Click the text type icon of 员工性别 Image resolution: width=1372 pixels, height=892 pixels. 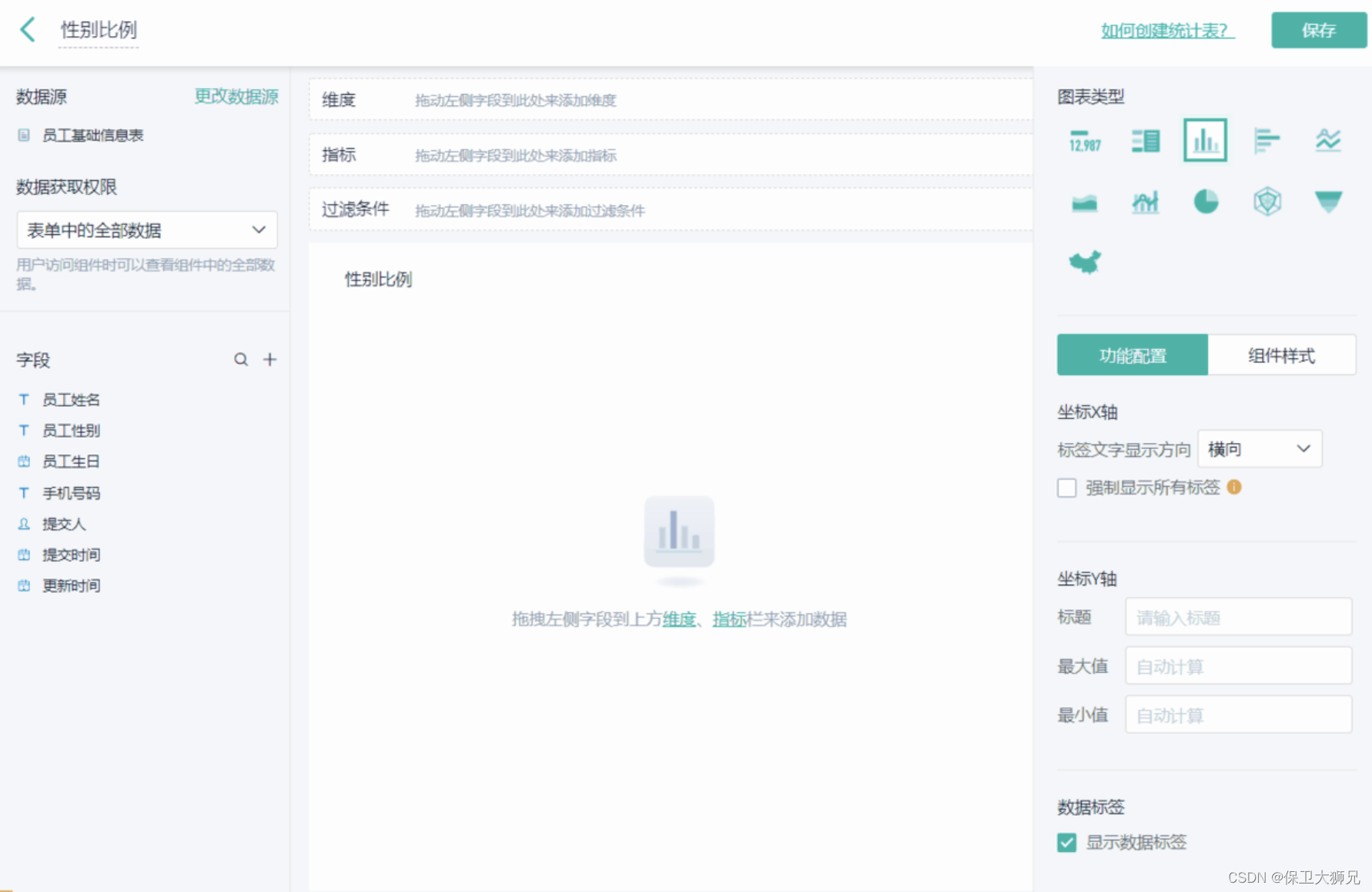tap(24, 431)
